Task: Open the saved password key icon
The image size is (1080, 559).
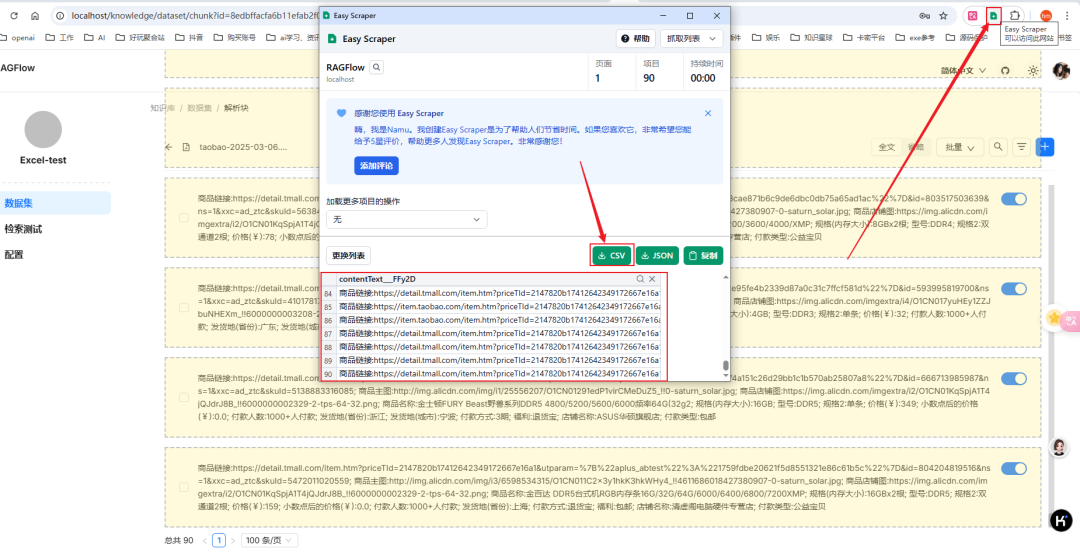Action: pyautogui.click(x=924, y=16)
